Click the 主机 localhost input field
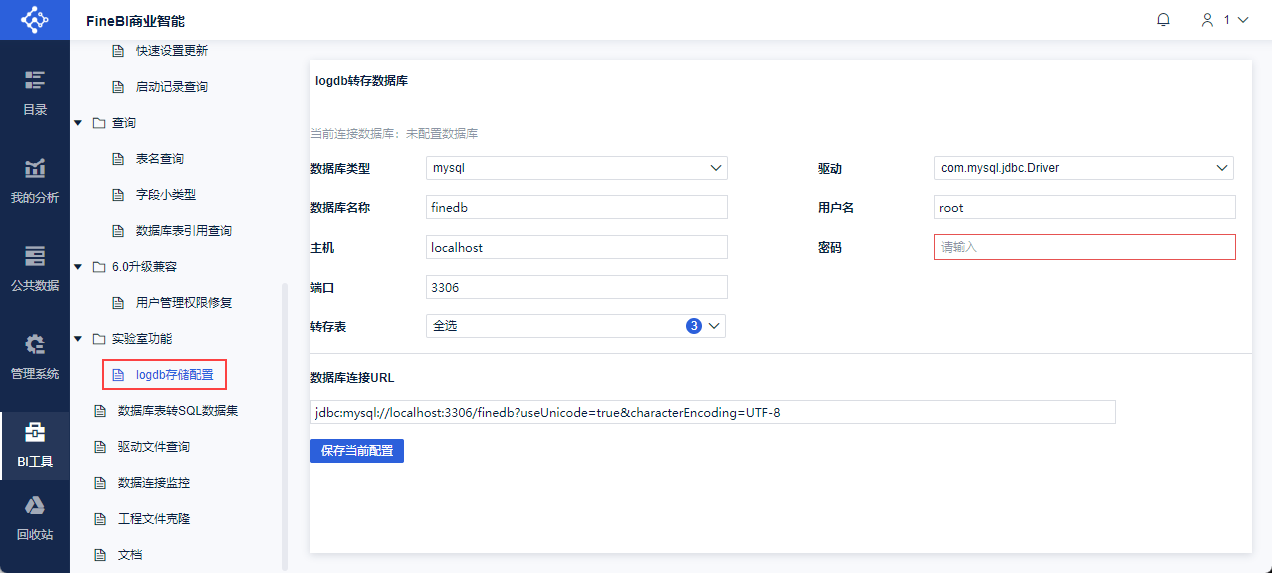1272x573 pixels. (x=577, y=247)
